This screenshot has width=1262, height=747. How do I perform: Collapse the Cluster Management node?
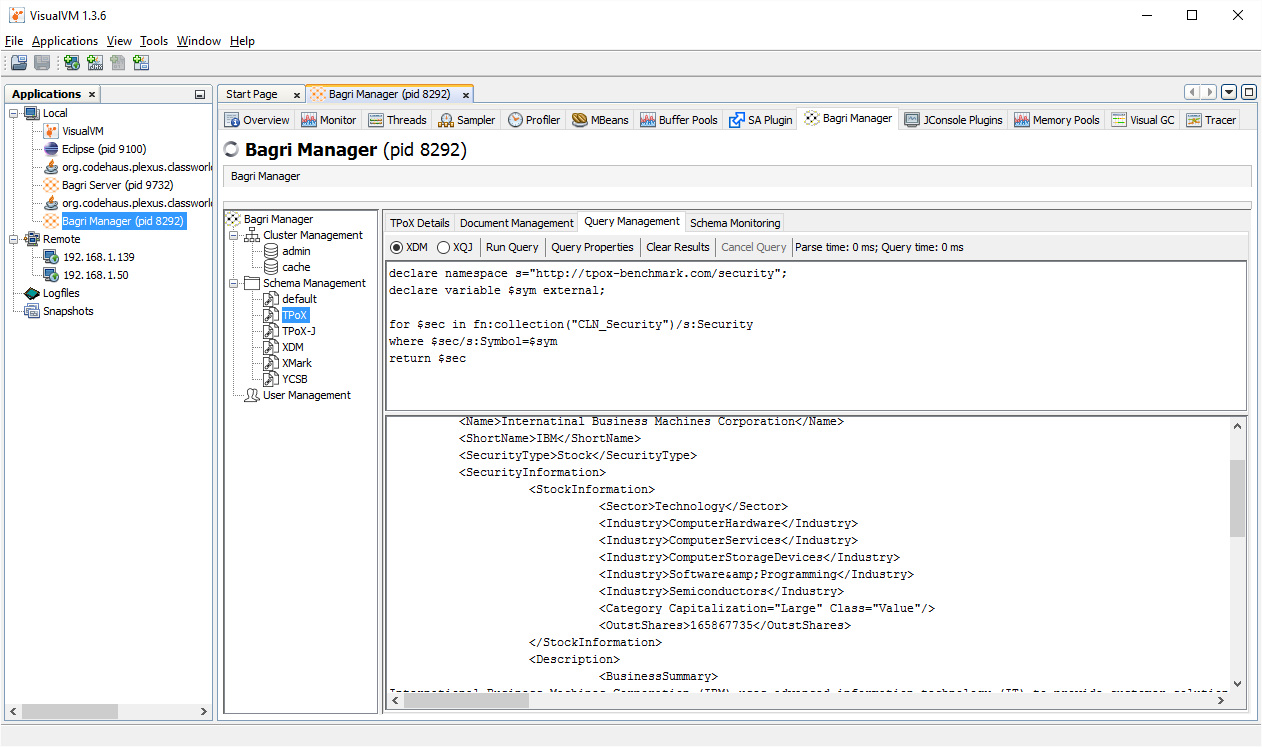pos(234,235)
